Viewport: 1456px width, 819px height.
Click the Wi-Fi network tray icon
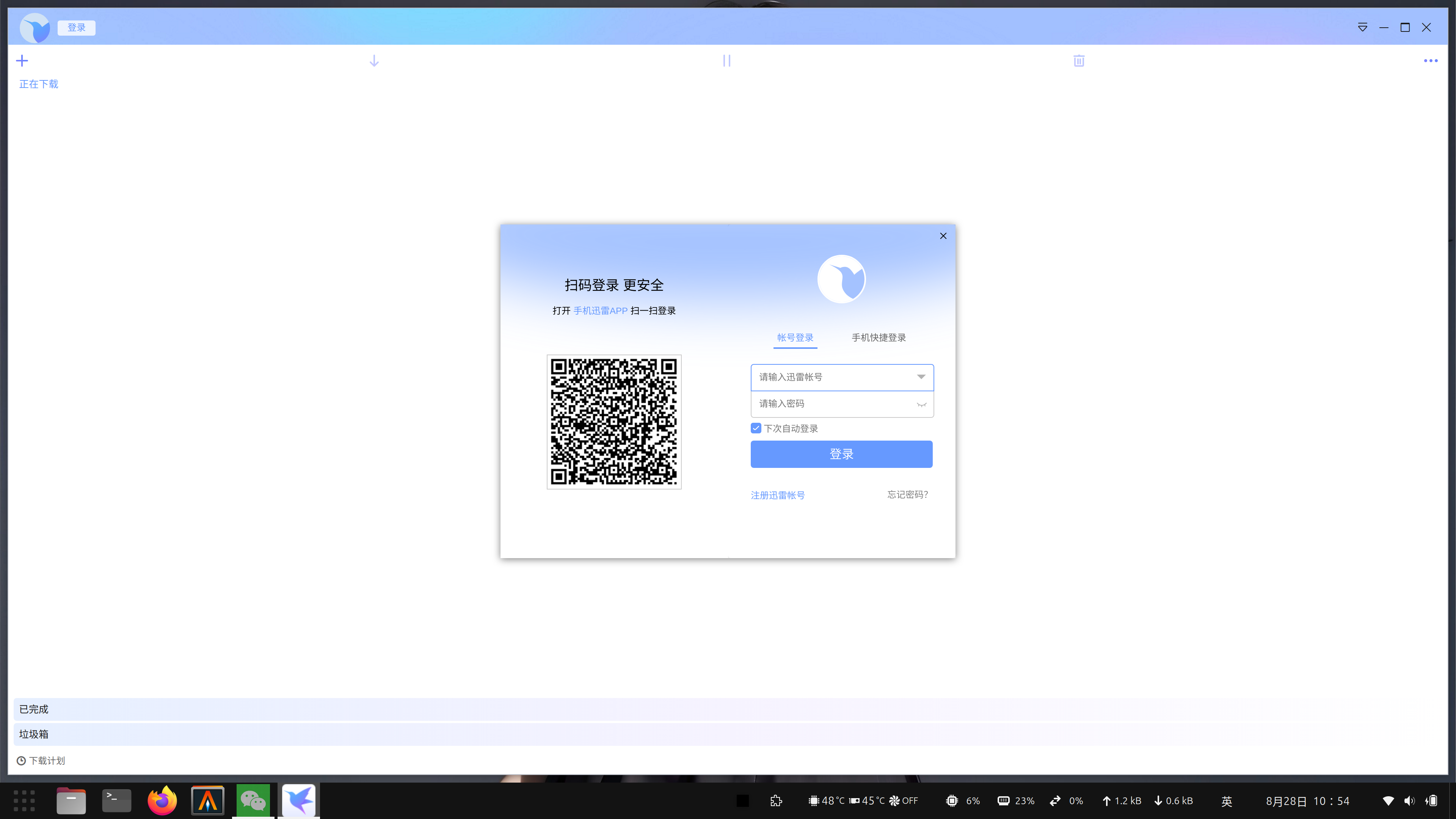[x=1388, y=801]
